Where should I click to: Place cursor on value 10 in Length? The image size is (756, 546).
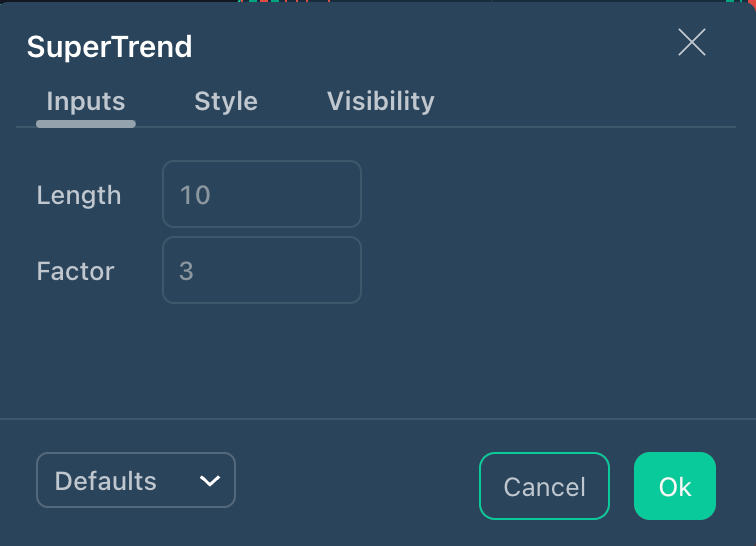click(x=195, y=195)
